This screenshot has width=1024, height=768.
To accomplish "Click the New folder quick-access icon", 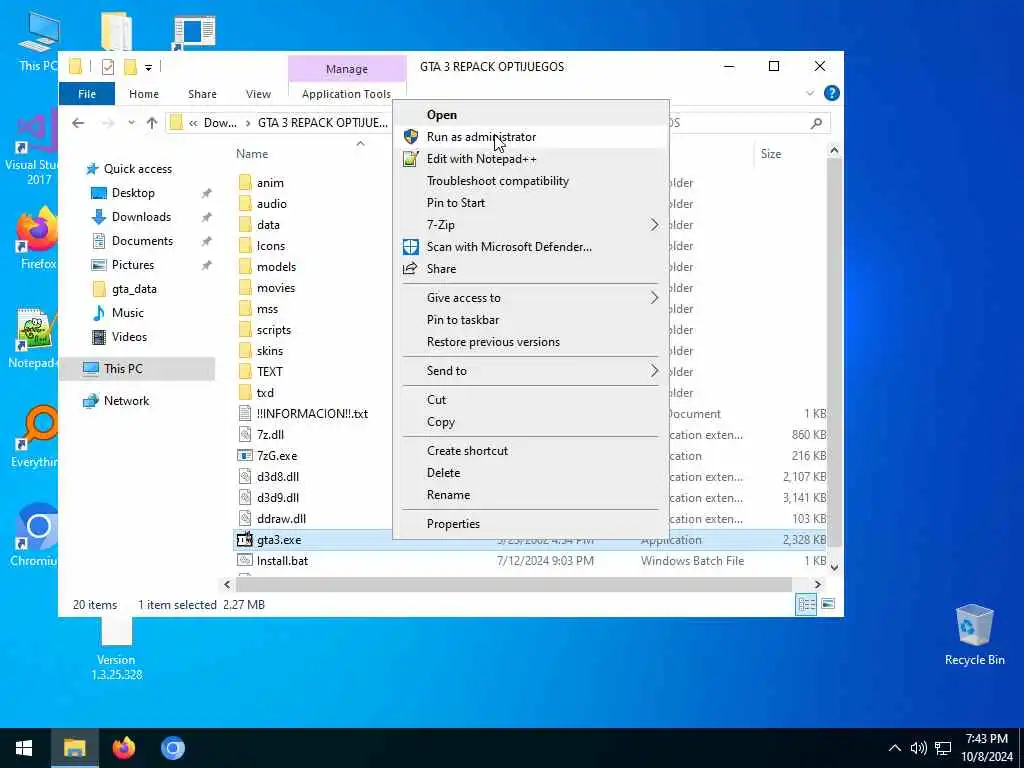I will pos(130,67).
